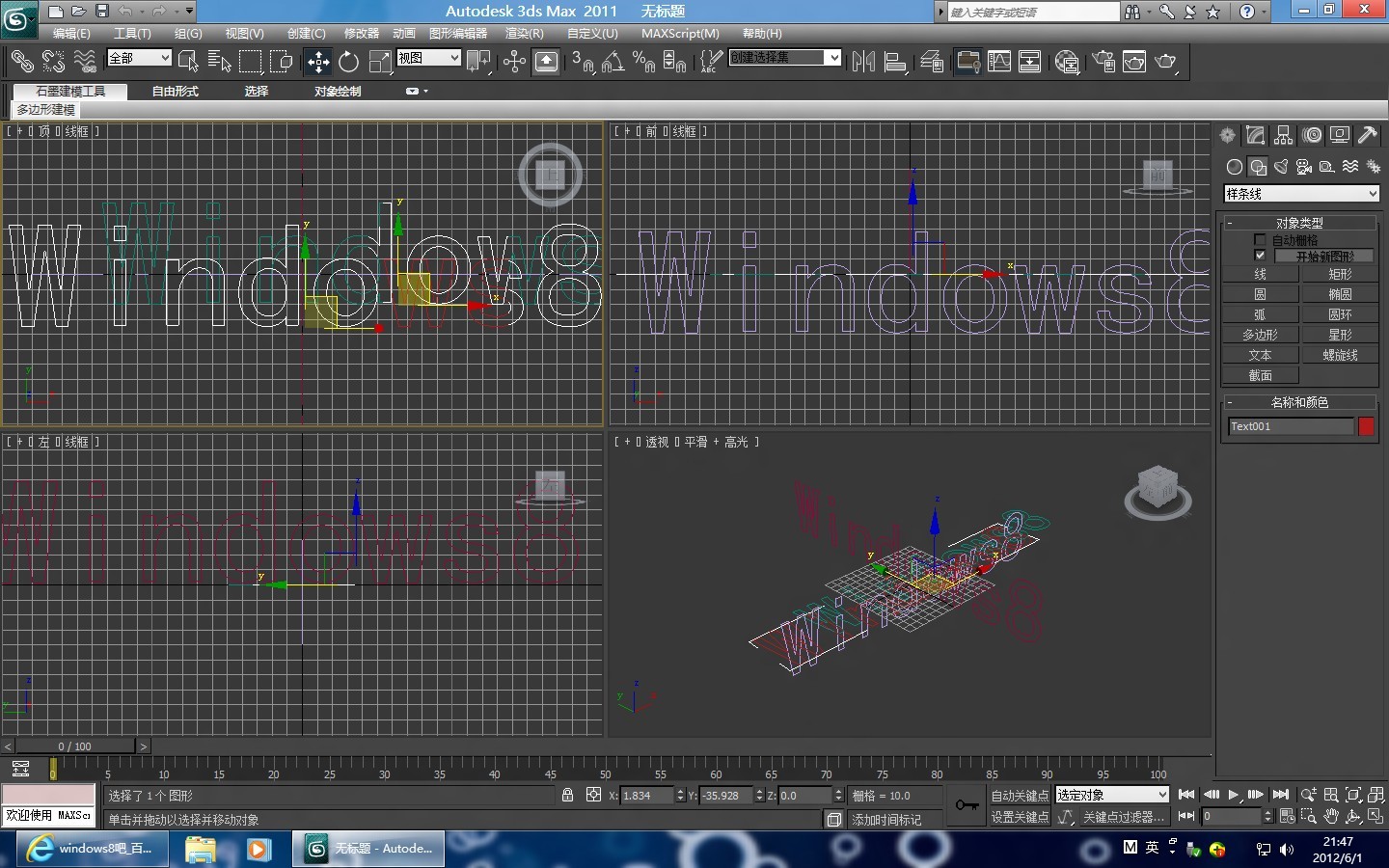Open the red object color swatch
The height and width of the screenshot is (868, 1389).
[1366, 426]
